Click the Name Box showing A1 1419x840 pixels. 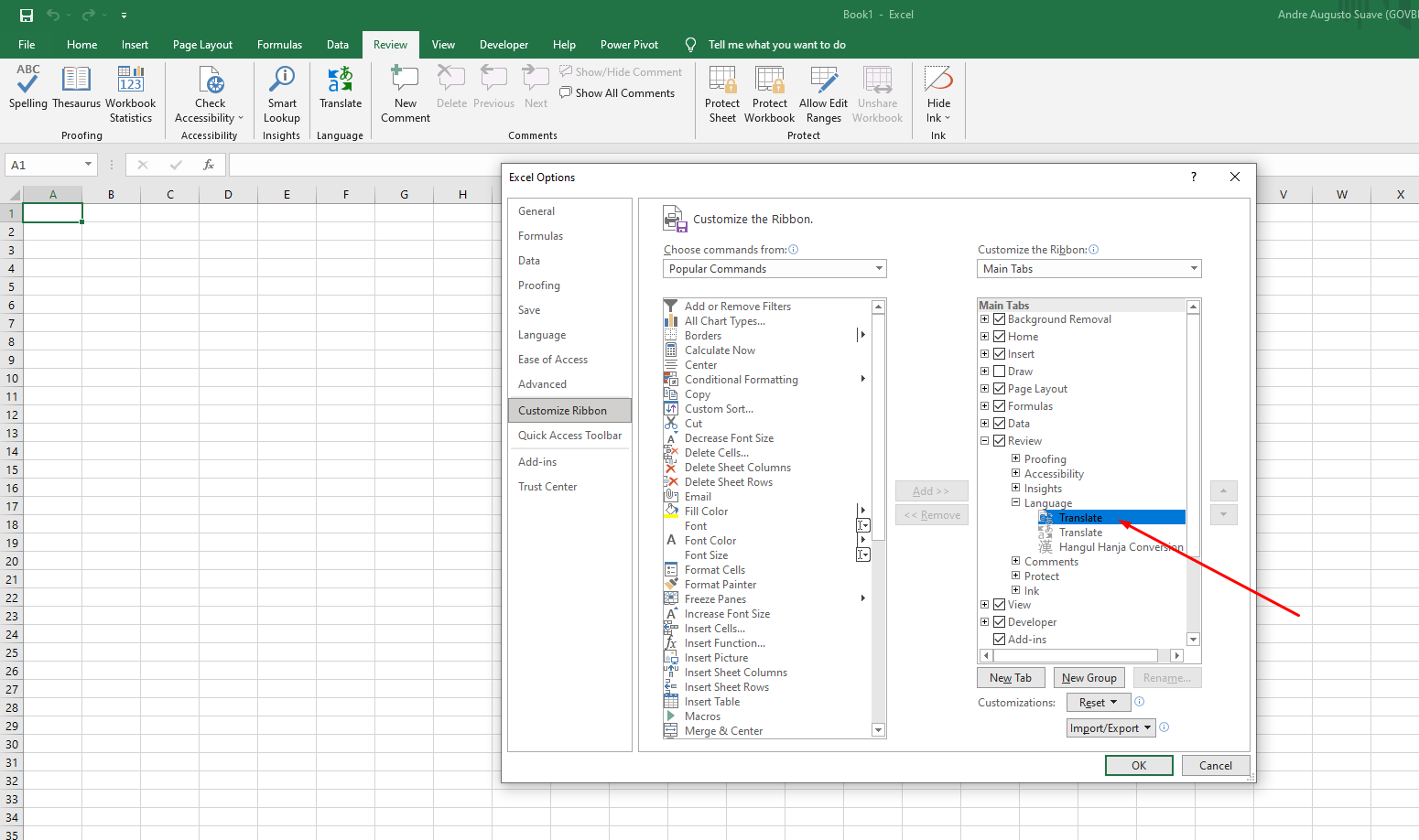[x=44, y=165]
